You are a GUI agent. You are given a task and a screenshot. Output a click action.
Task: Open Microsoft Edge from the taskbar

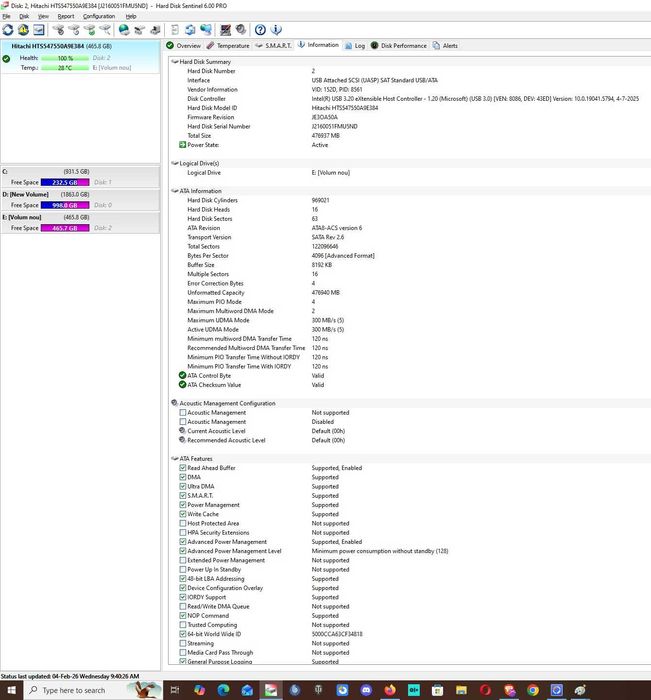point(223,690)
